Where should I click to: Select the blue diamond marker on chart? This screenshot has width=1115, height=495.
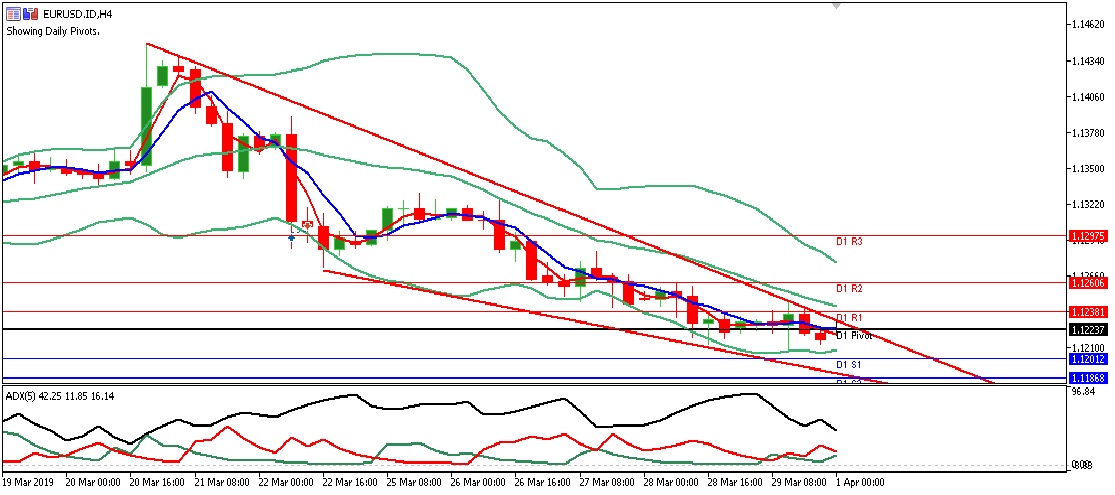(x=291, y=237)
